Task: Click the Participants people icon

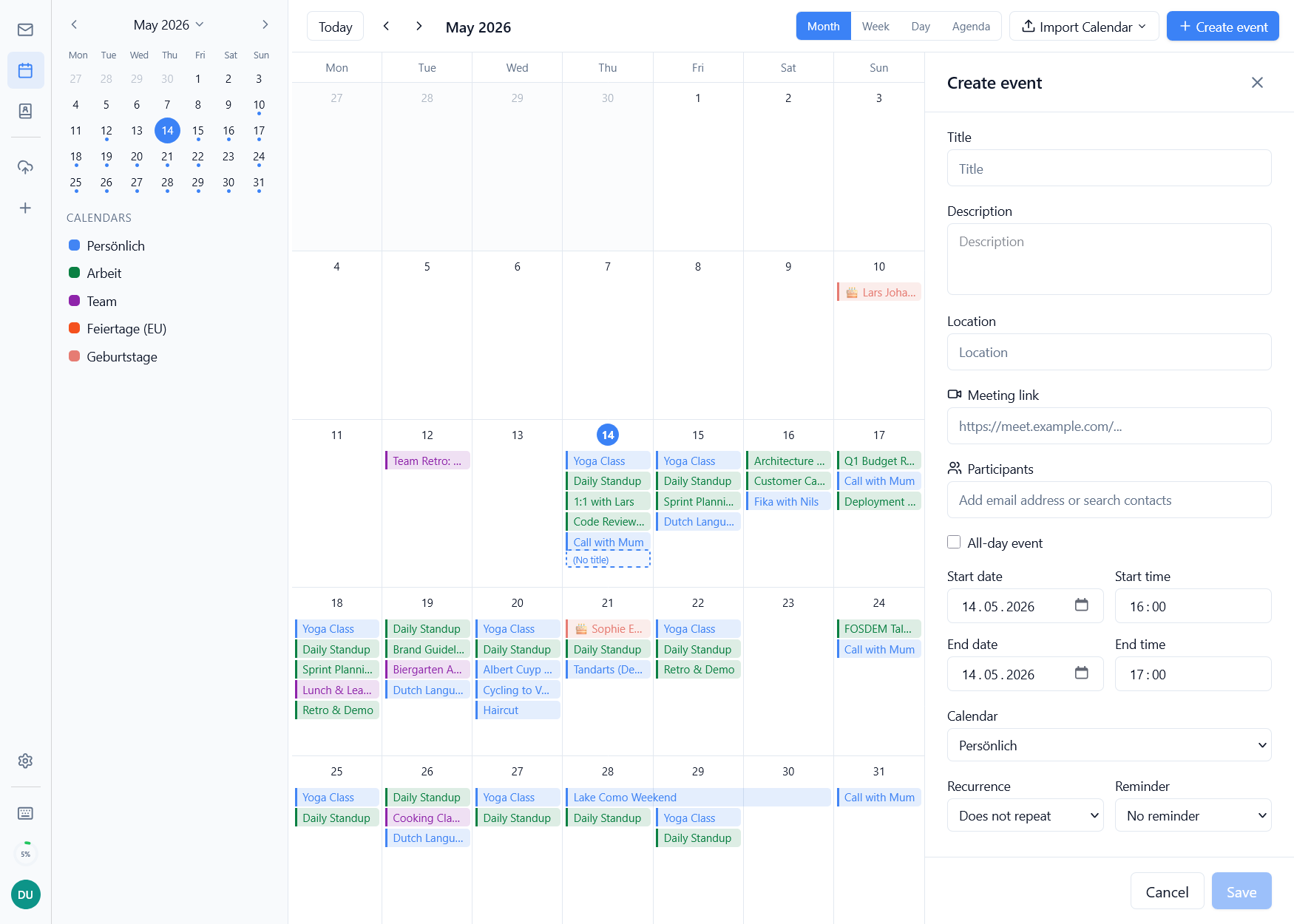Action: tap(955, 469)
